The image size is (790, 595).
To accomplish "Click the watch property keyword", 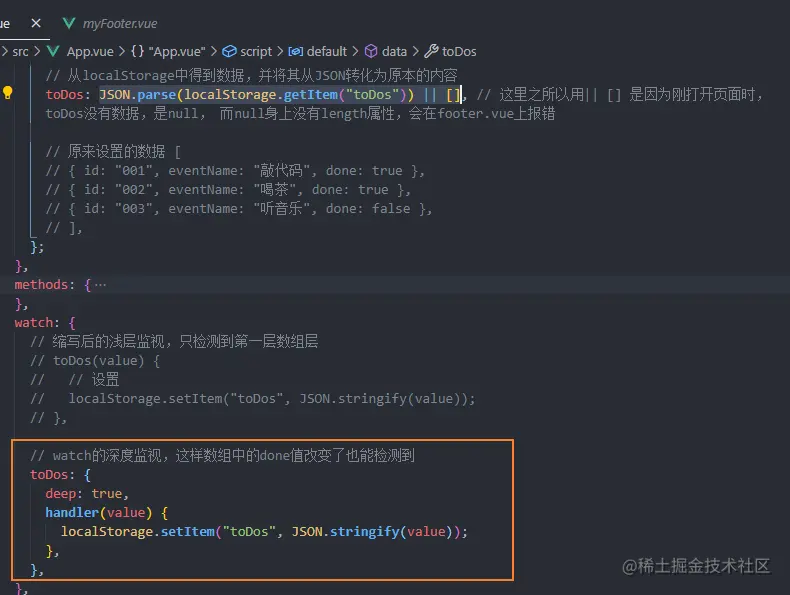I will [36, 322].
